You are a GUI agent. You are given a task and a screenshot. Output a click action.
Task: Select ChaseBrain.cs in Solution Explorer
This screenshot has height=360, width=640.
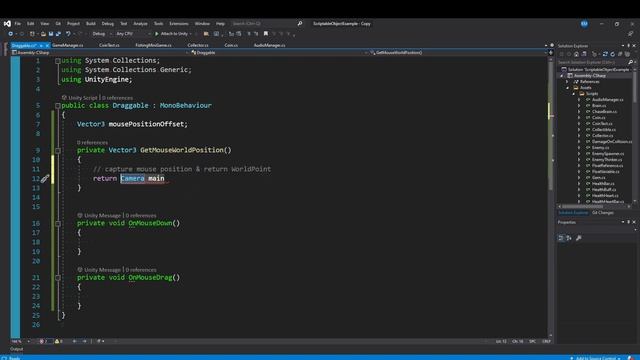pos(604,112)
